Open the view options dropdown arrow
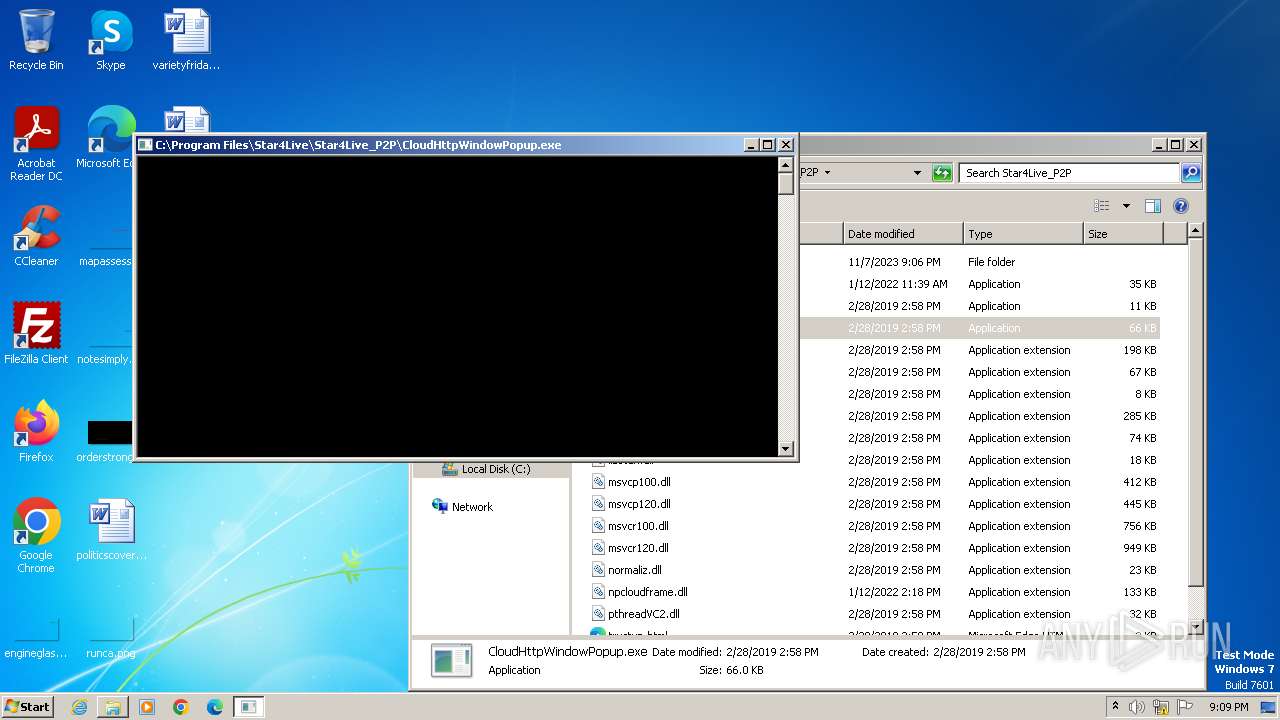This screenshot has width=1280, height=720. [1126, 206]
